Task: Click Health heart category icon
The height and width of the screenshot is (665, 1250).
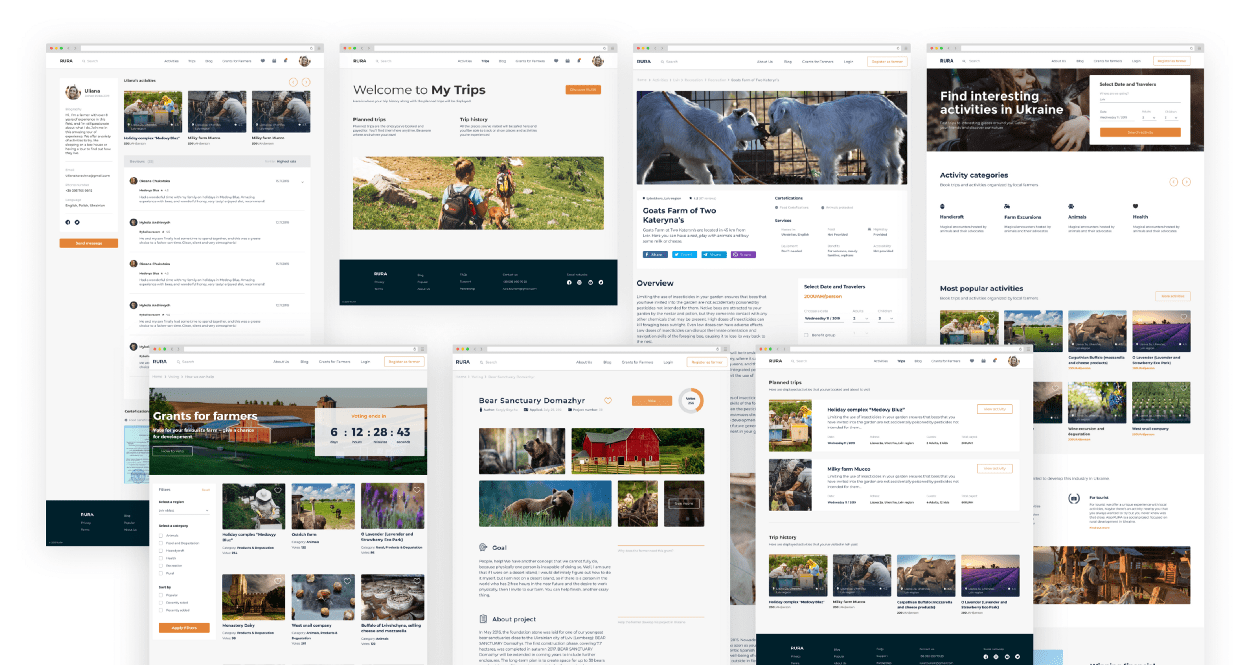Action: 1135,206
